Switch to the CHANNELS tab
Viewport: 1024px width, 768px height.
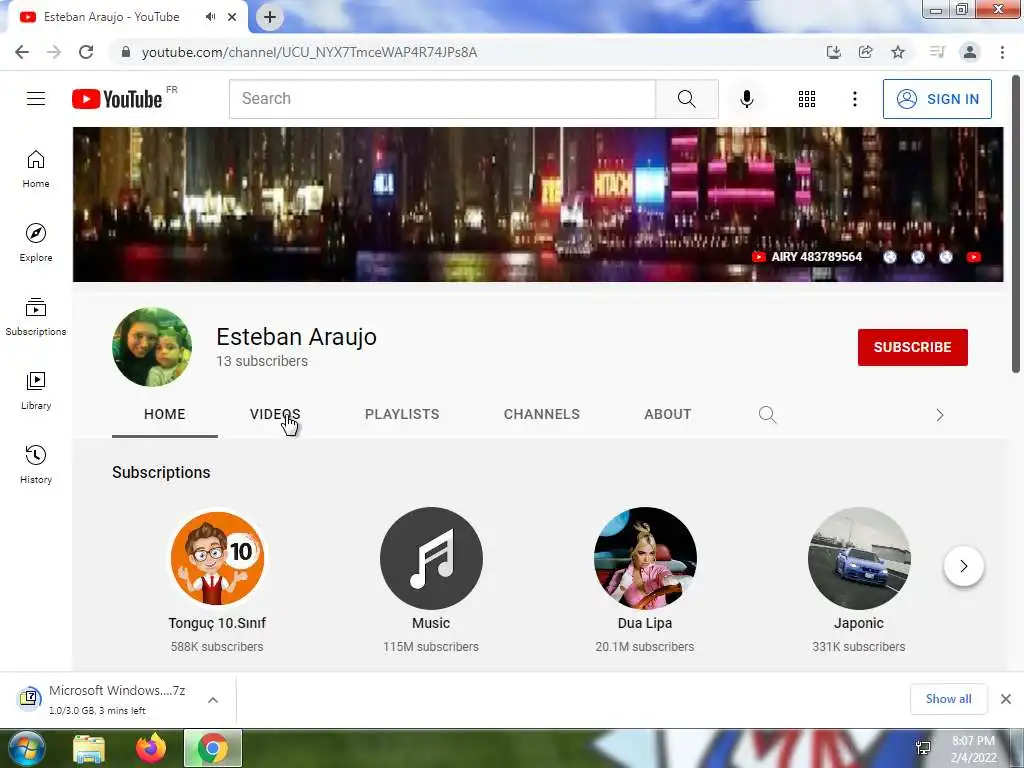pos(541,414)
